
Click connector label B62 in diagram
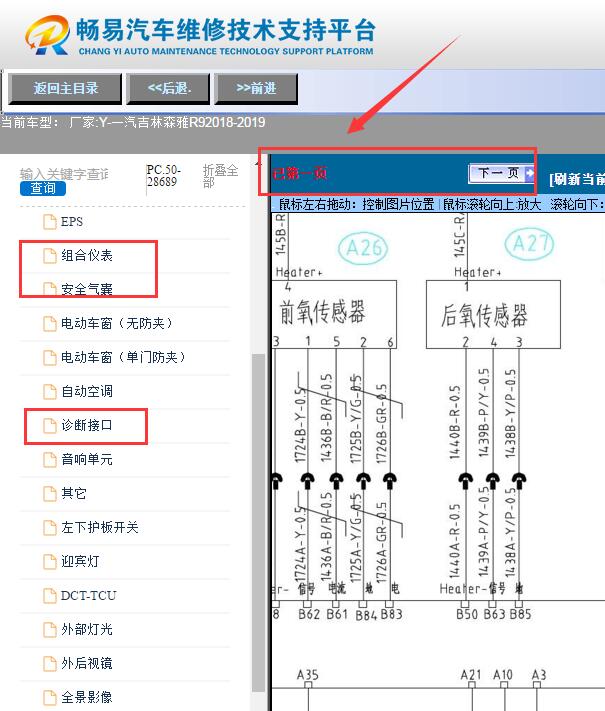click(x=309, y=614)
